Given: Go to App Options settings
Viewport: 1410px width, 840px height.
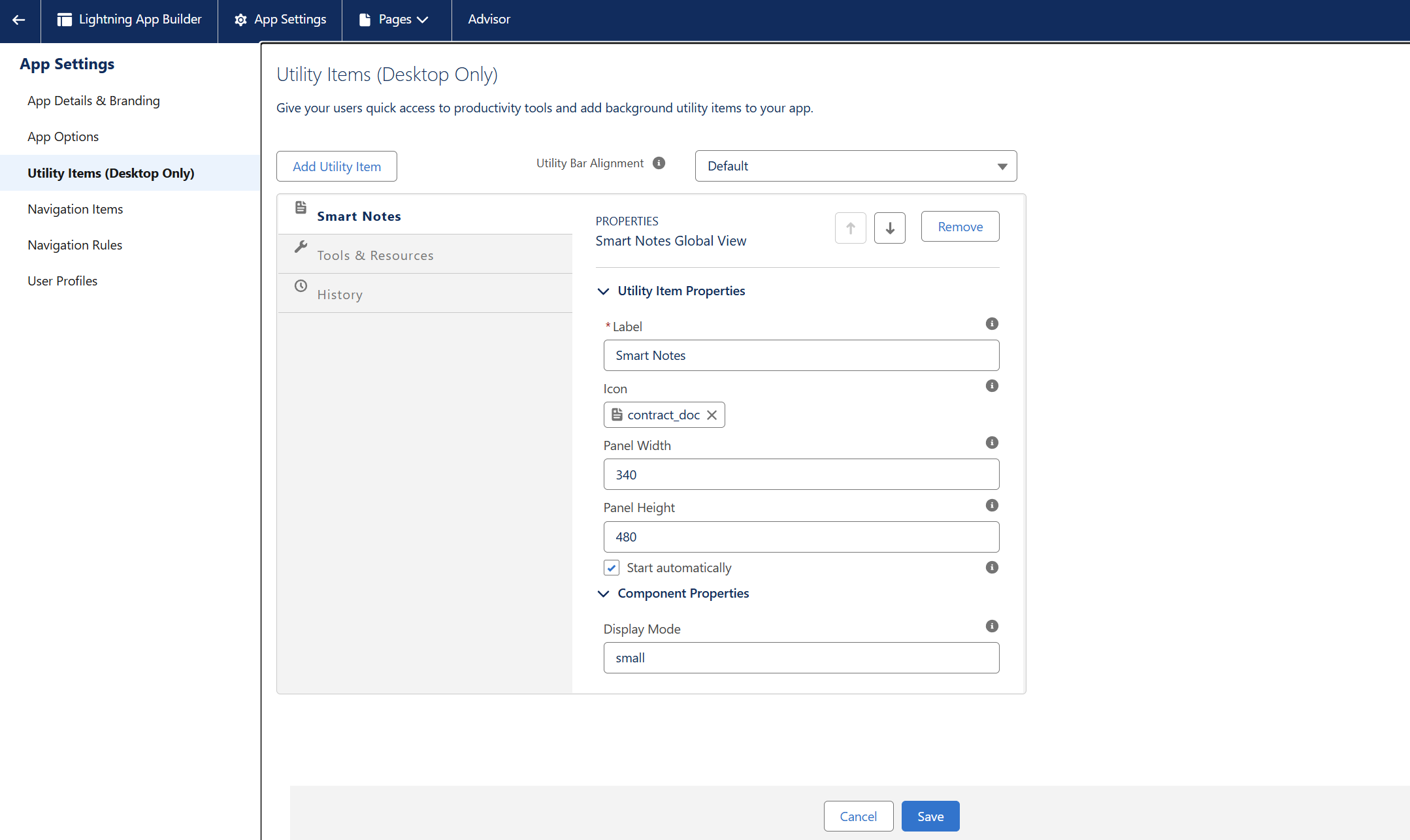Looking at the screenshot, I should point(63,137).
